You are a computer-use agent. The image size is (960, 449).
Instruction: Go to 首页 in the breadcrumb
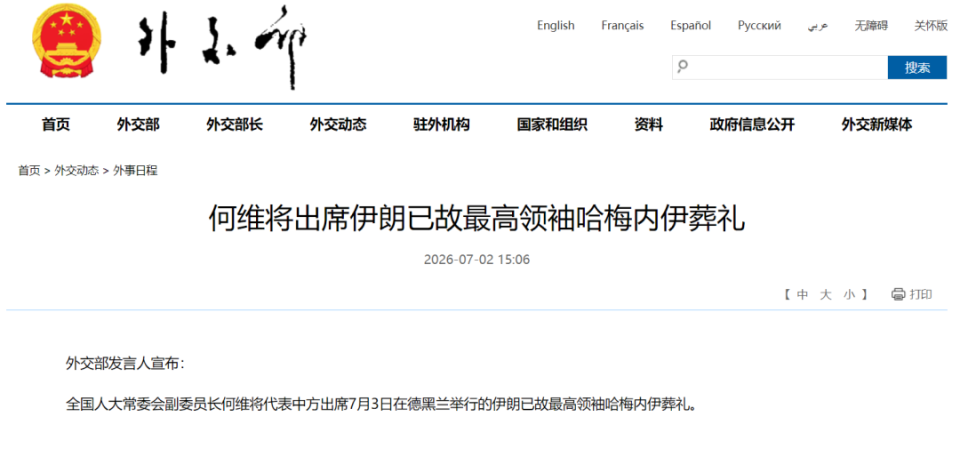click(x=29, y=171)
